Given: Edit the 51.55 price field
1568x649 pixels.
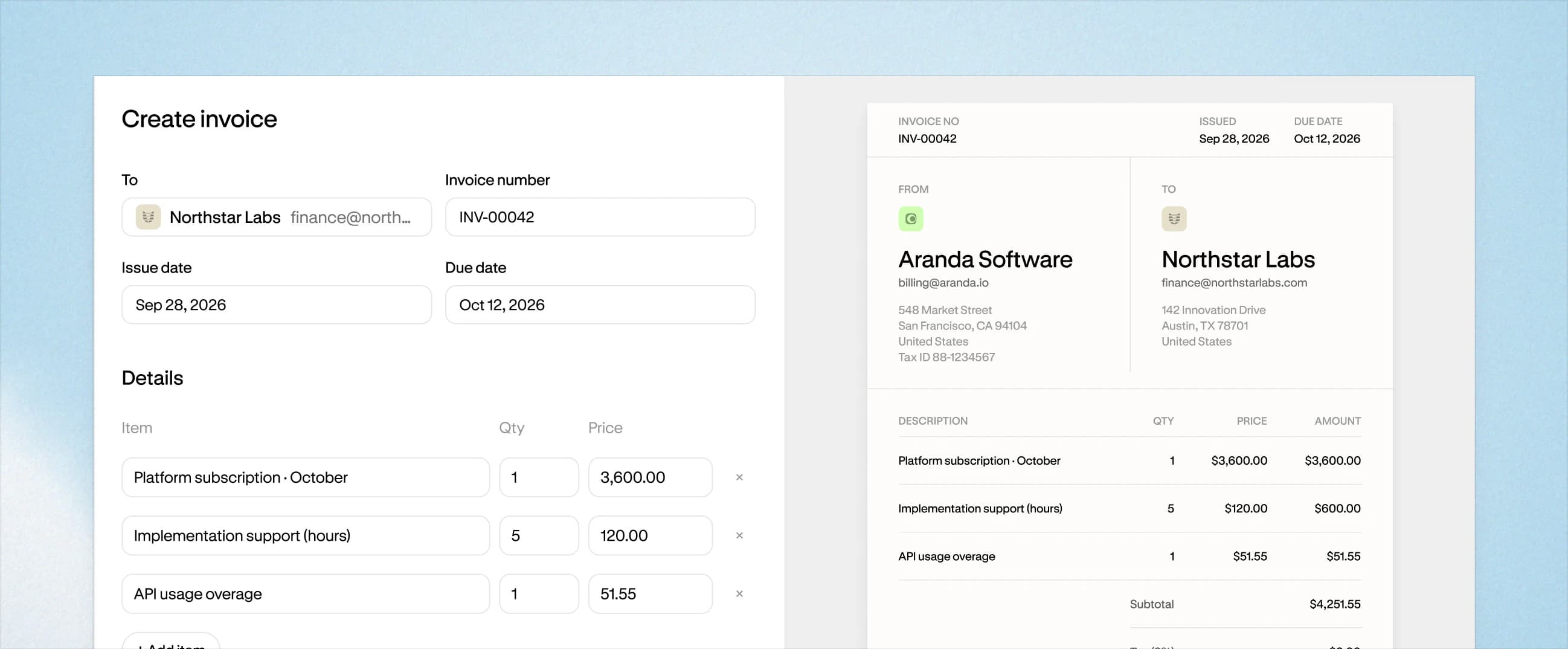Looking at the screenshot, I should tap(650, 593).
